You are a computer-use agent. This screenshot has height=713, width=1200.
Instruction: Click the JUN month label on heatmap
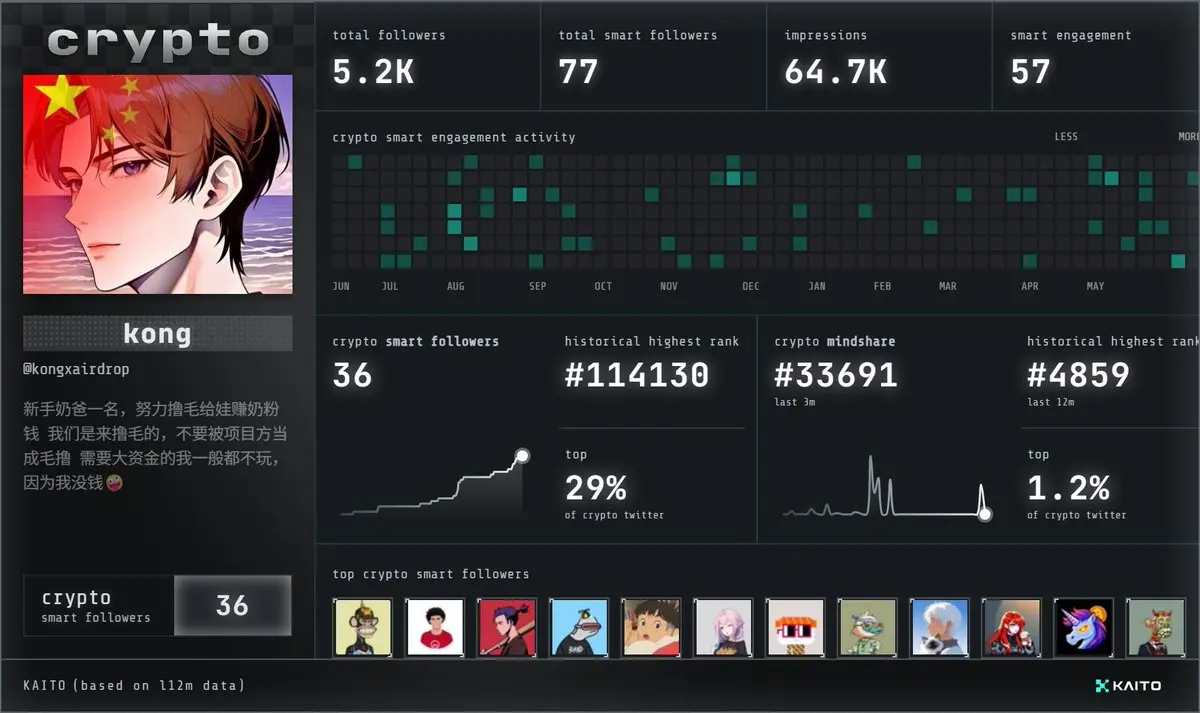[x=341, y=287]
